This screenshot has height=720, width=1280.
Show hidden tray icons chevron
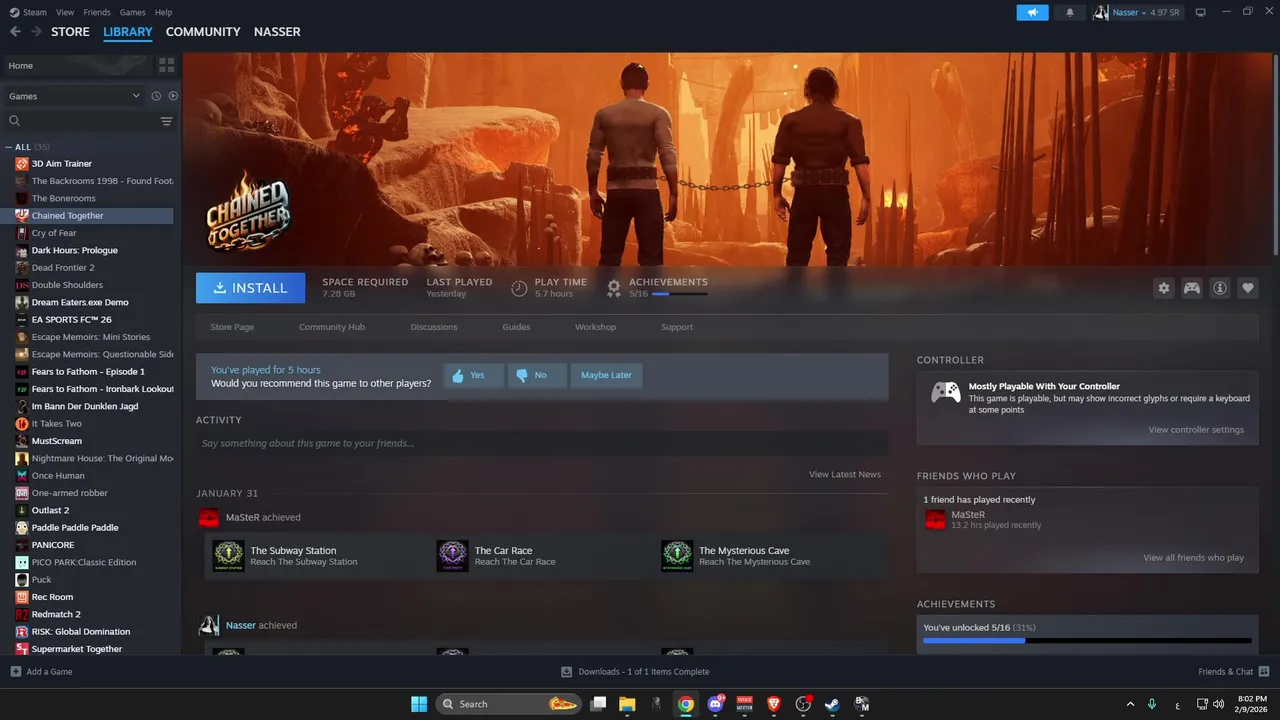click(x=1131, y=704)
